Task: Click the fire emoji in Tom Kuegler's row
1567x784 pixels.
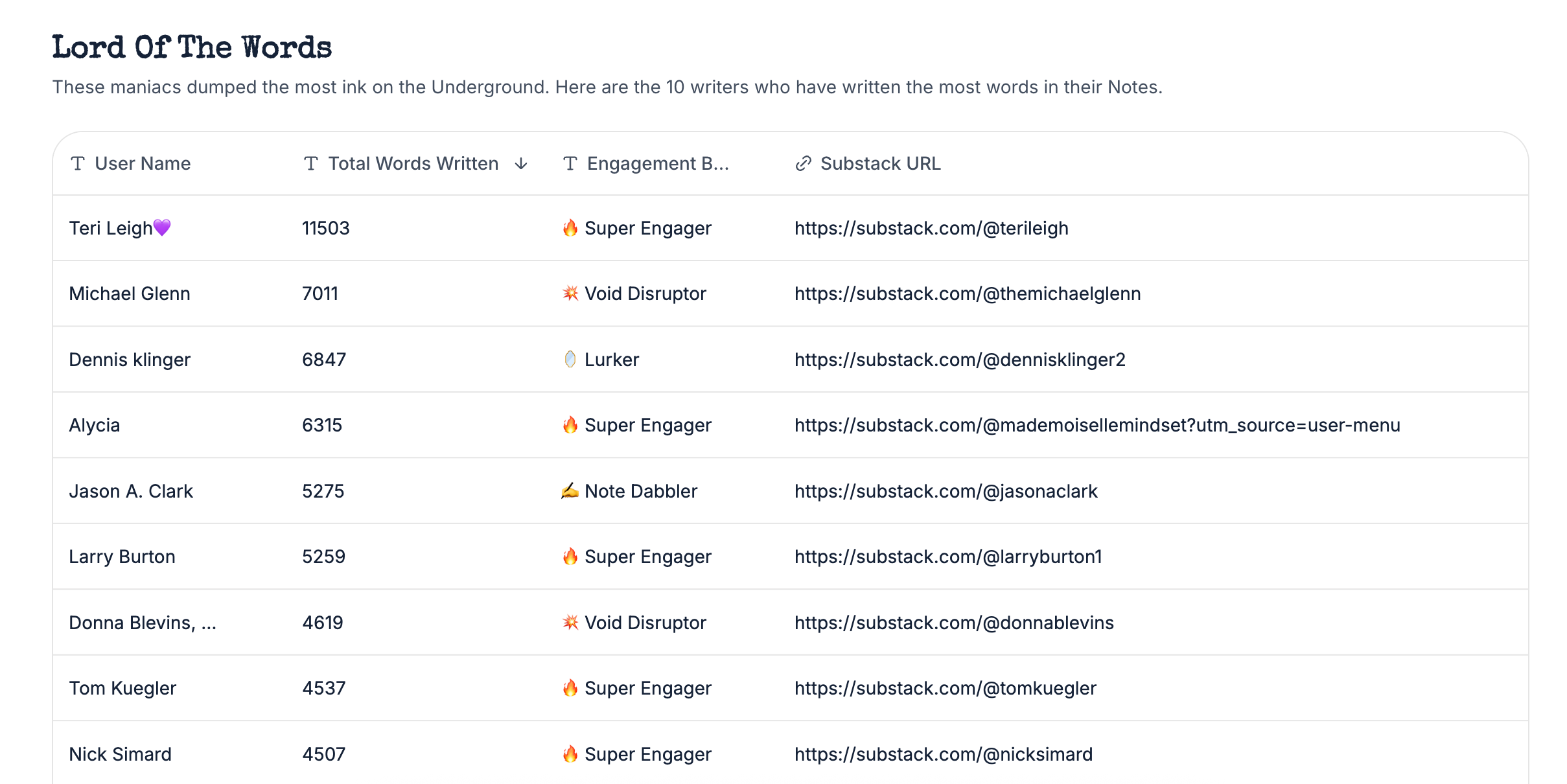Action: point(570,687)
